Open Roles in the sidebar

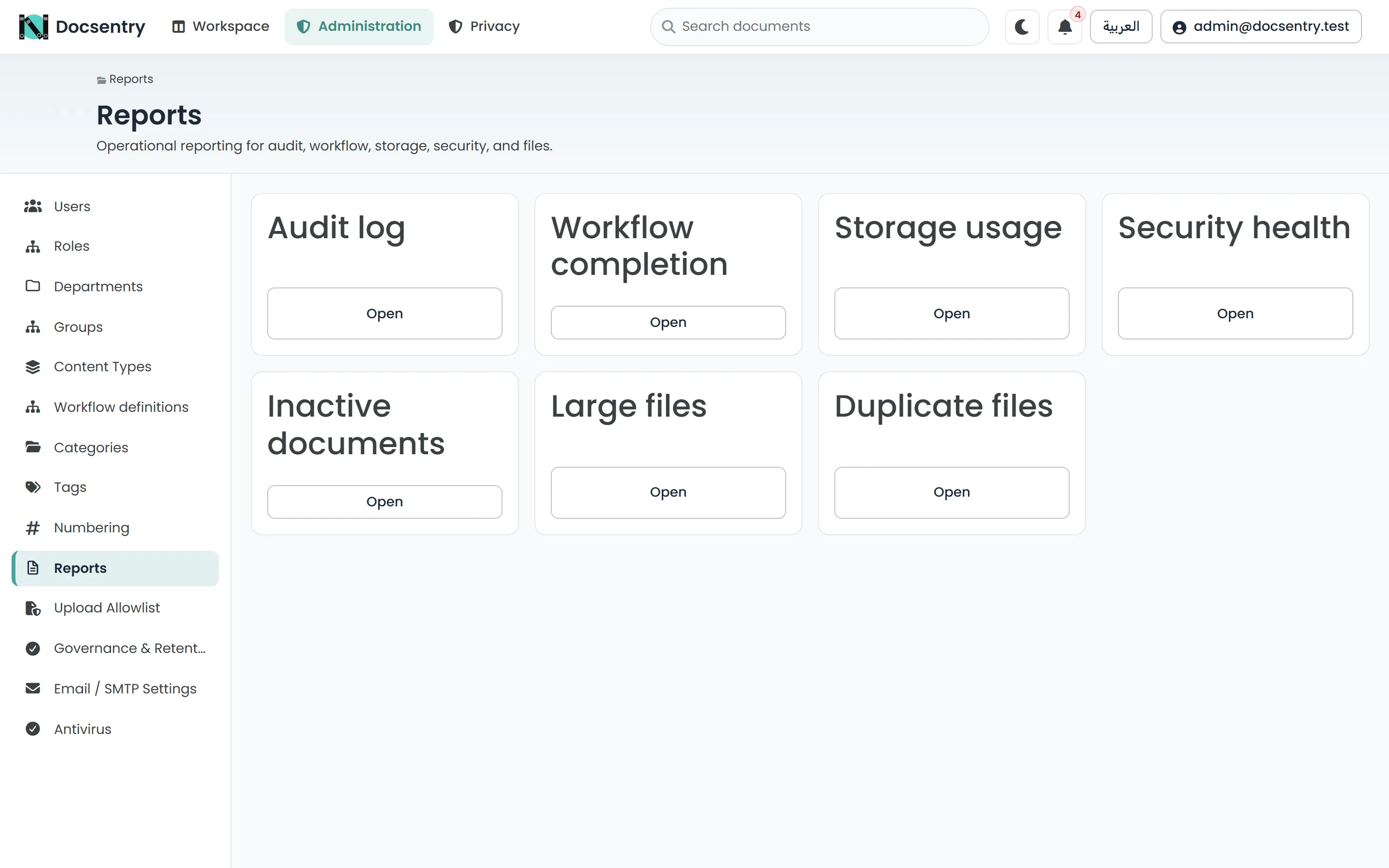[x=115, y=246]
